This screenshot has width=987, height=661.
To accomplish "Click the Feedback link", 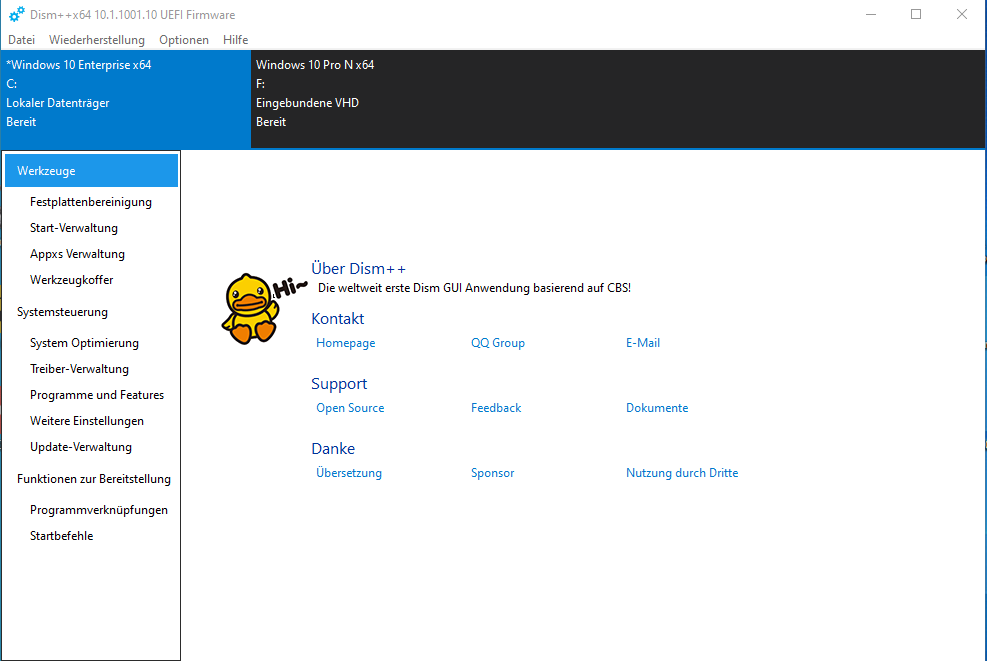I will coord(496,408).
